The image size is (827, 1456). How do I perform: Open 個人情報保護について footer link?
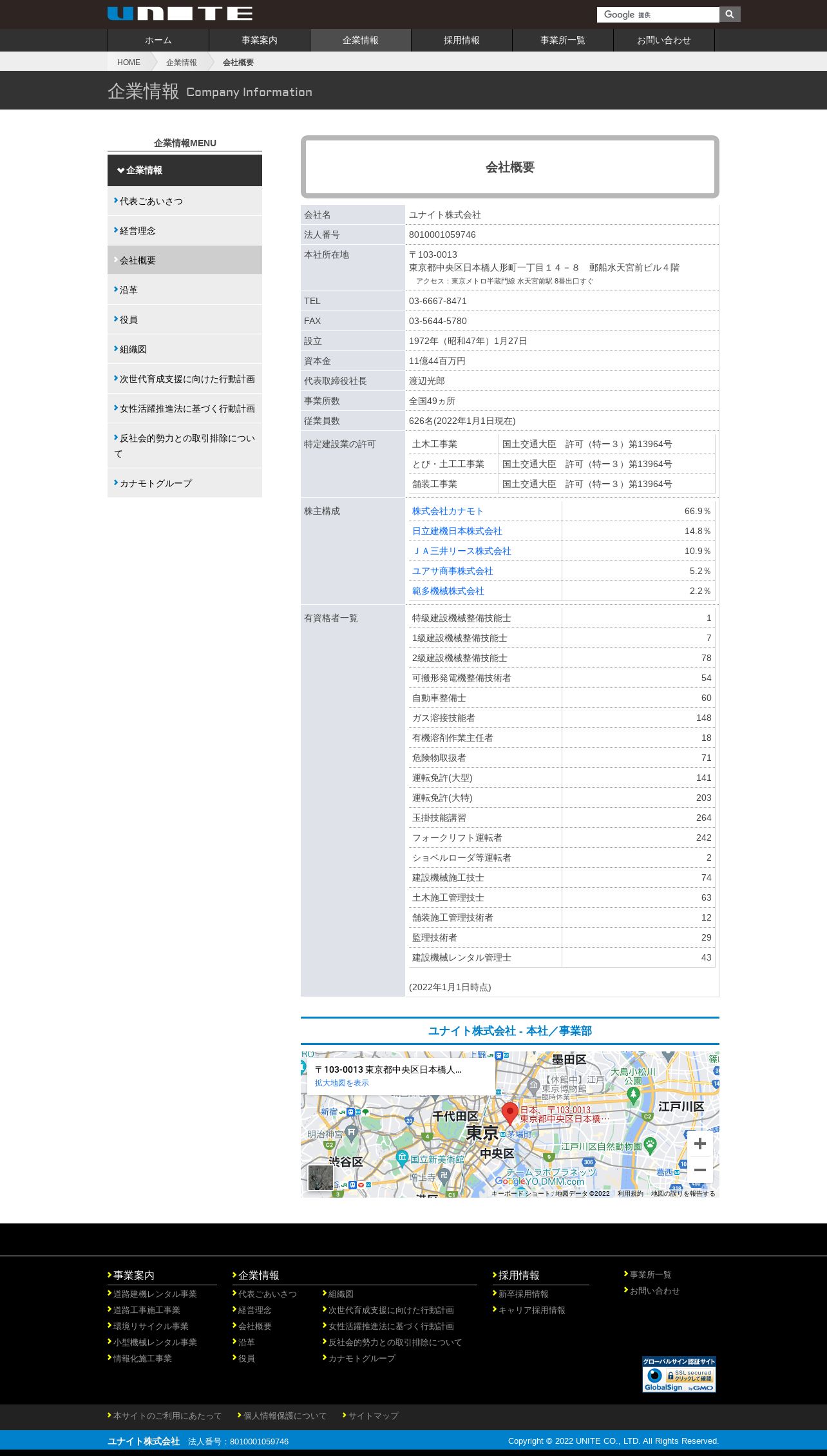point(285,1415)
